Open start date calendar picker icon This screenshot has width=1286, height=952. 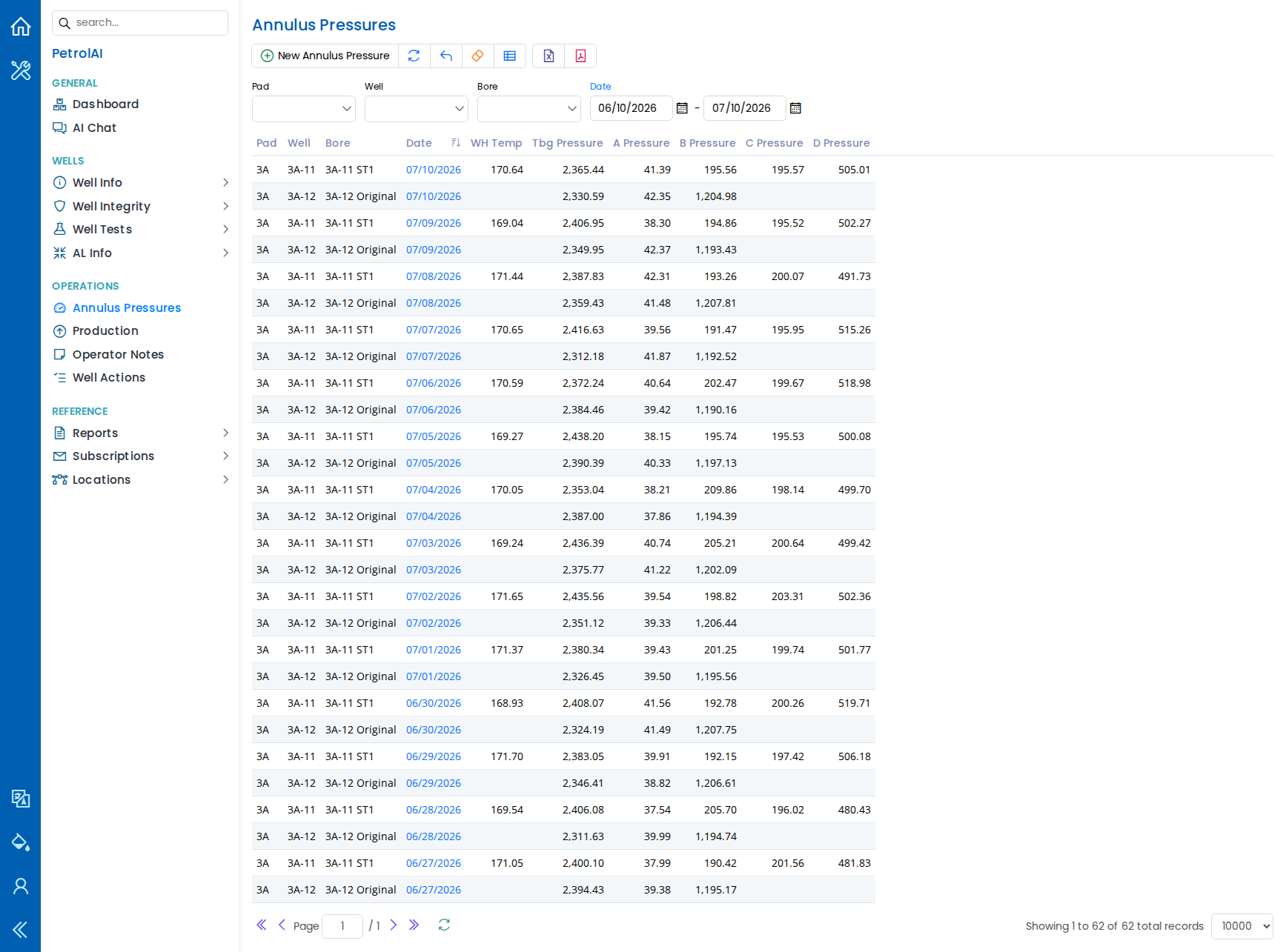(x=682, y=108)
